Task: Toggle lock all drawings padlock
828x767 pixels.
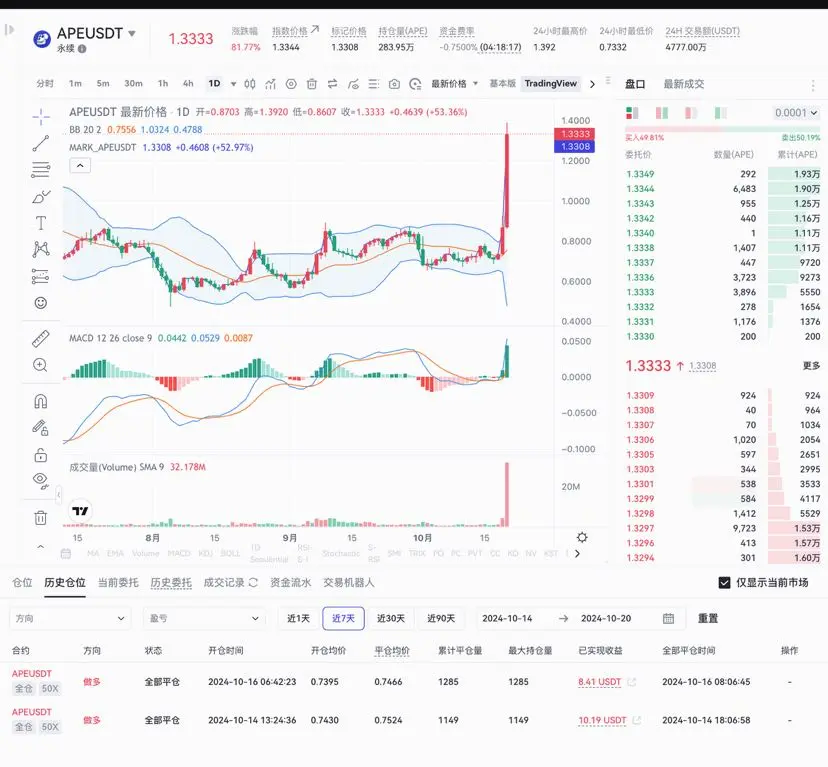Action: click(x=41, y=455)
